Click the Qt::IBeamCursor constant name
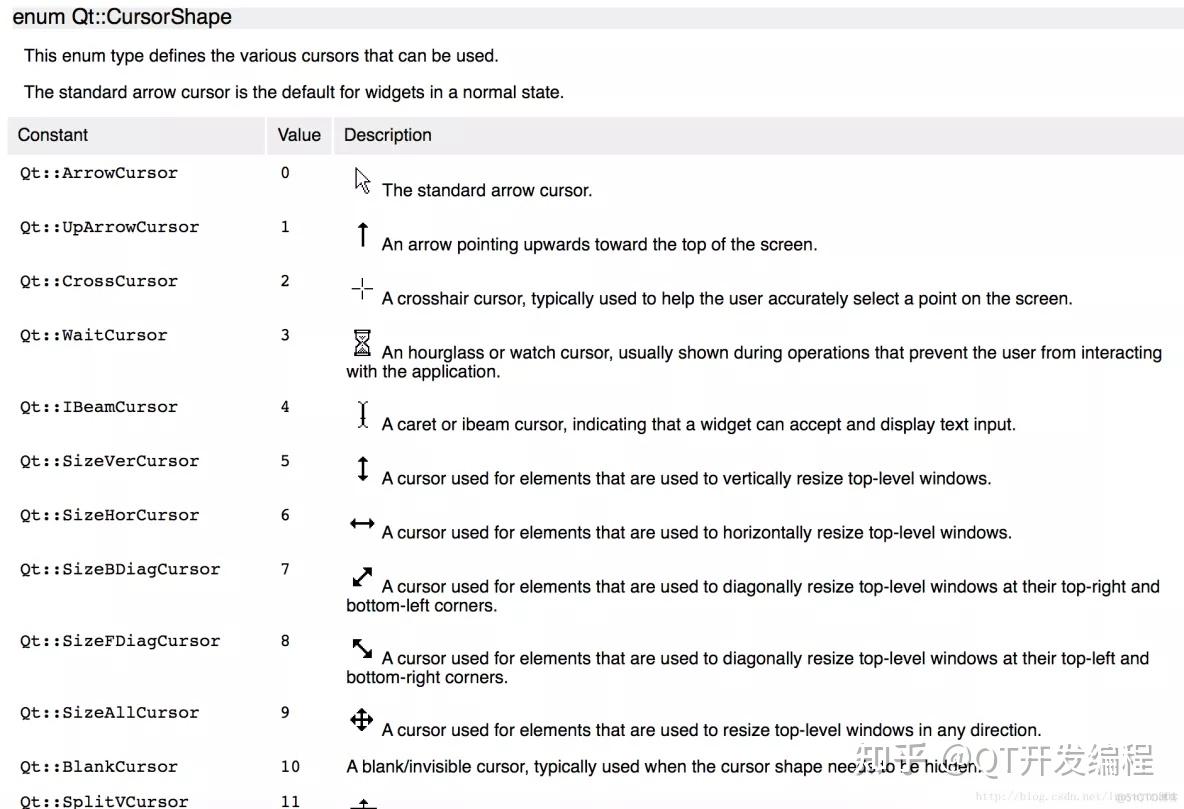This screenshot has height=809, width=1184. [x=99, y=407]
